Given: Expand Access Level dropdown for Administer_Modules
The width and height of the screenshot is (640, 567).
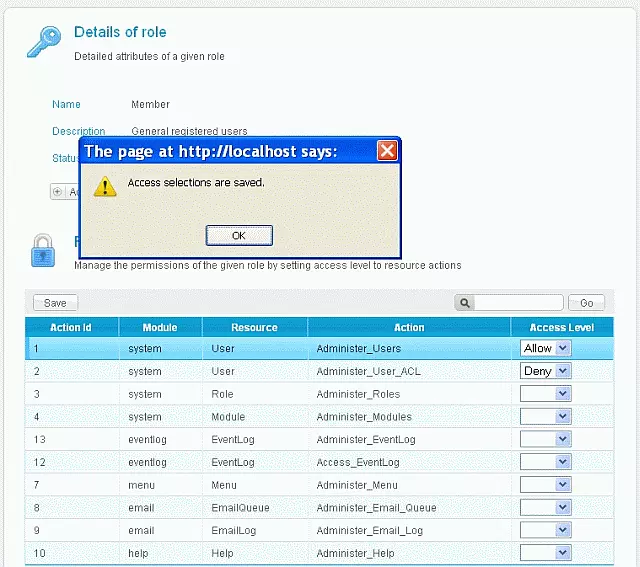Looking at the screenshot, I should (x=545, y=417).
